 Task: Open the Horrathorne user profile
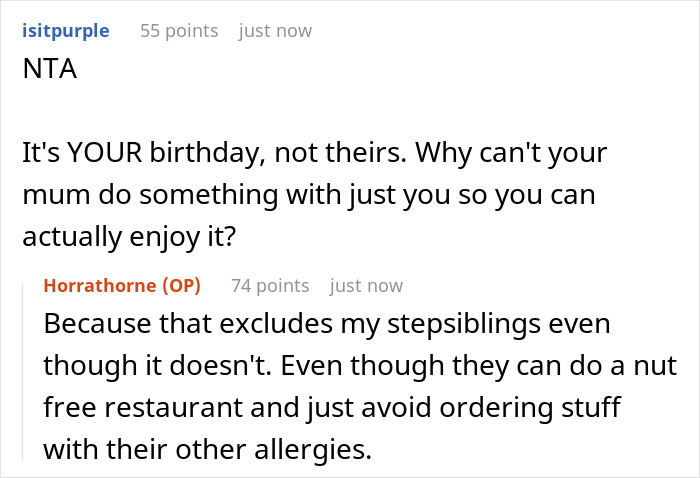point(100,286)
